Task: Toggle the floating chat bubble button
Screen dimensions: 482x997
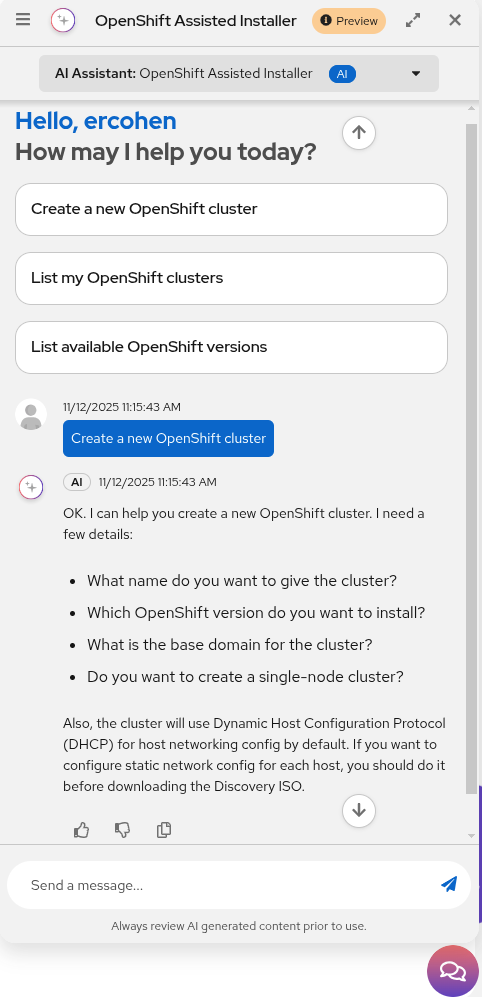Action: (x=453, y=971)
